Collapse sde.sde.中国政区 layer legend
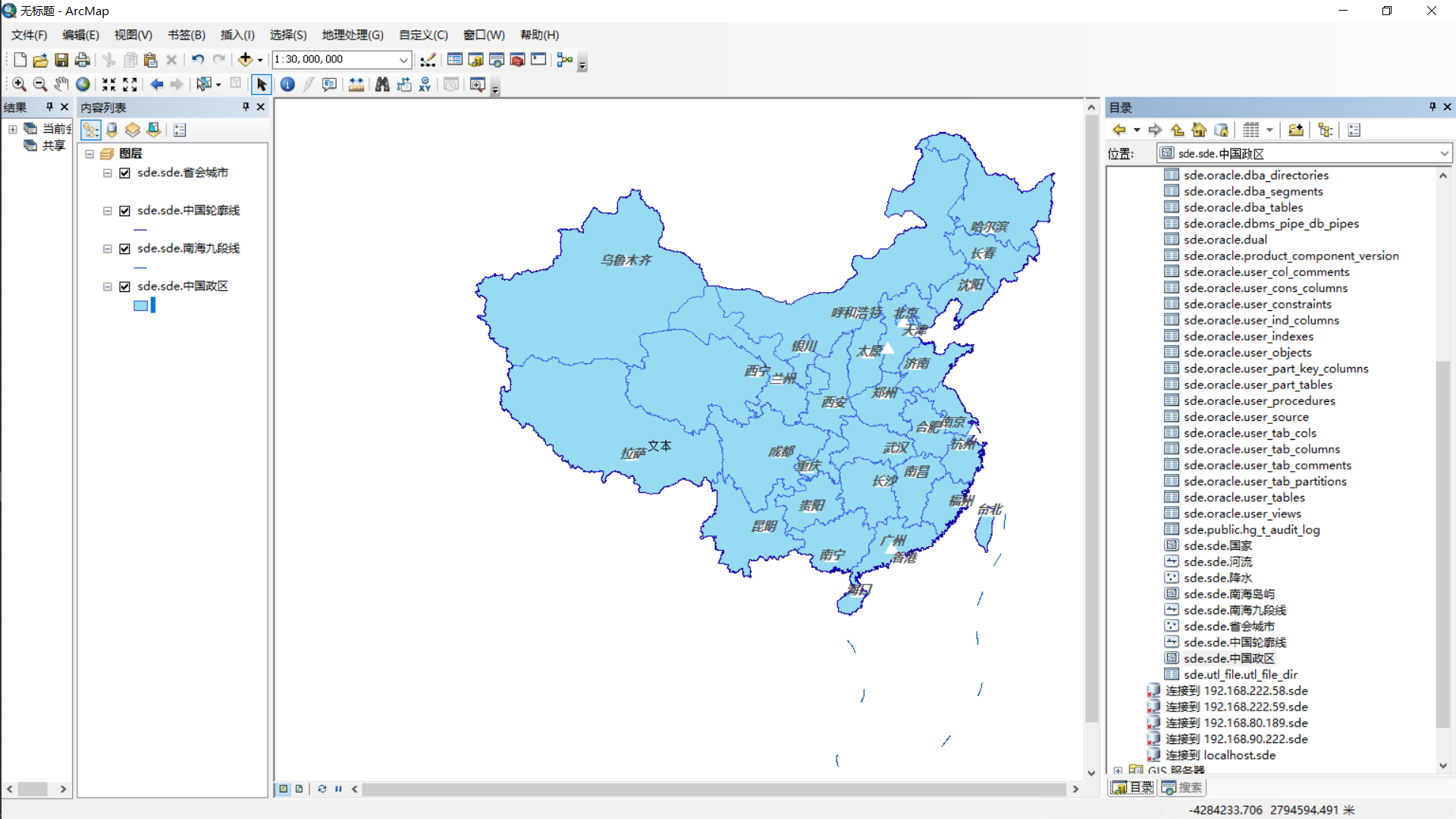 click(108, 287)
